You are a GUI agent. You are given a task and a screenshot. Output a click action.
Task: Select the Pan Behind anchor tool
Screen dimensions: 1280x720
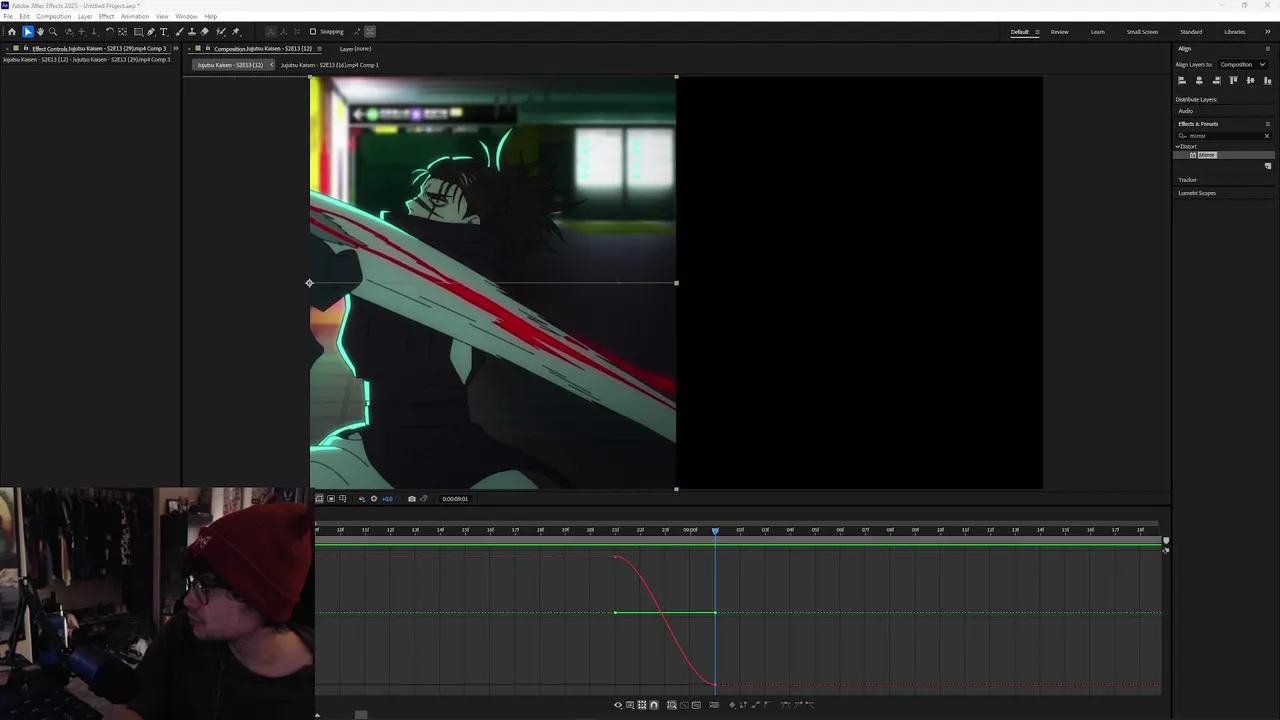click(122, 32)
